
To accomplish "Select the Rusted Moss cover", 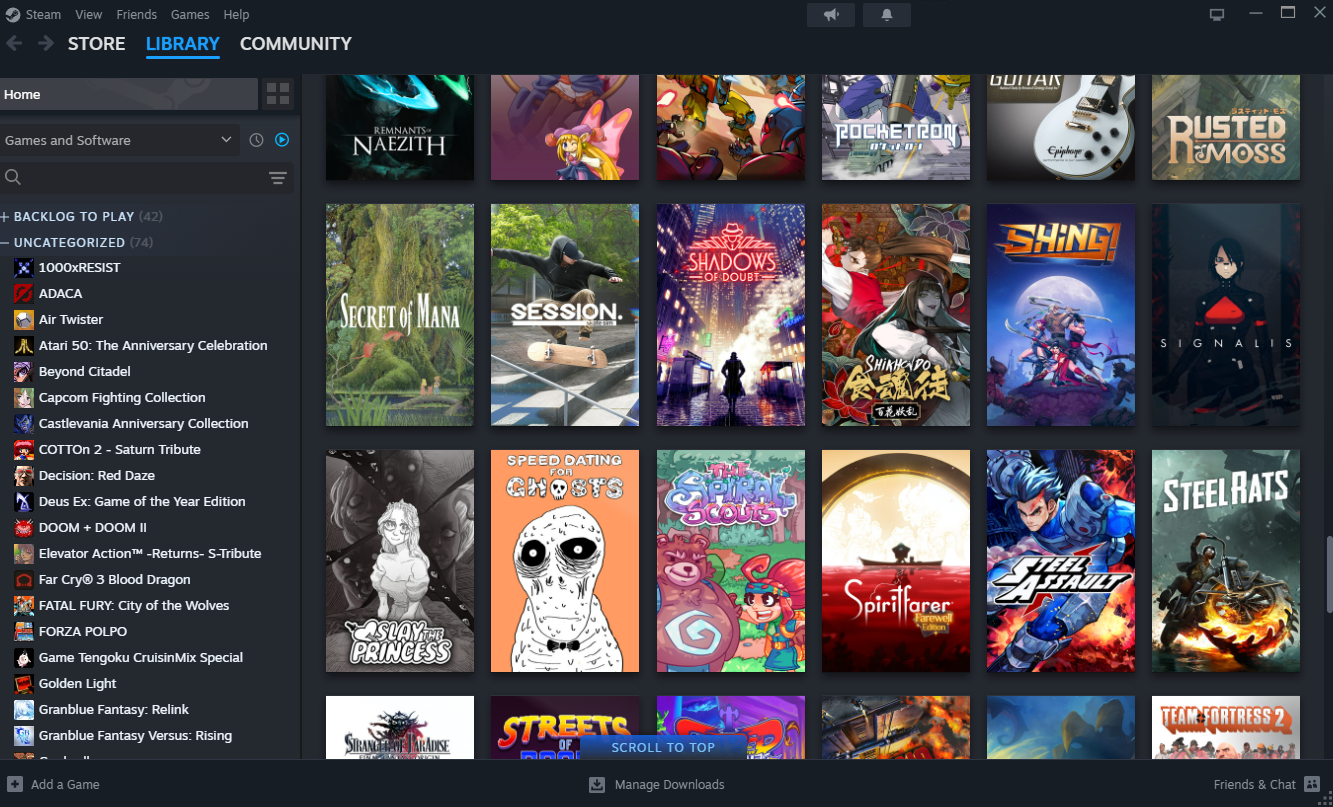I will pyautogui.click(x=1226, y=128).
